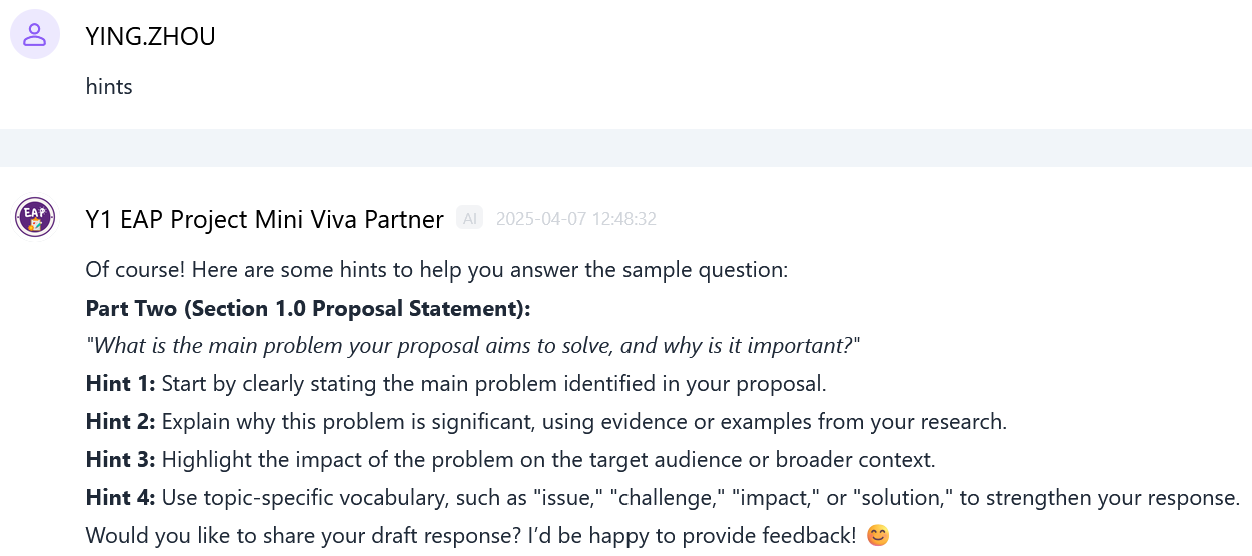This screenshot has width=1252, height=556.
Task: Click the gray divider between the messages
Action: coord(626,148)
